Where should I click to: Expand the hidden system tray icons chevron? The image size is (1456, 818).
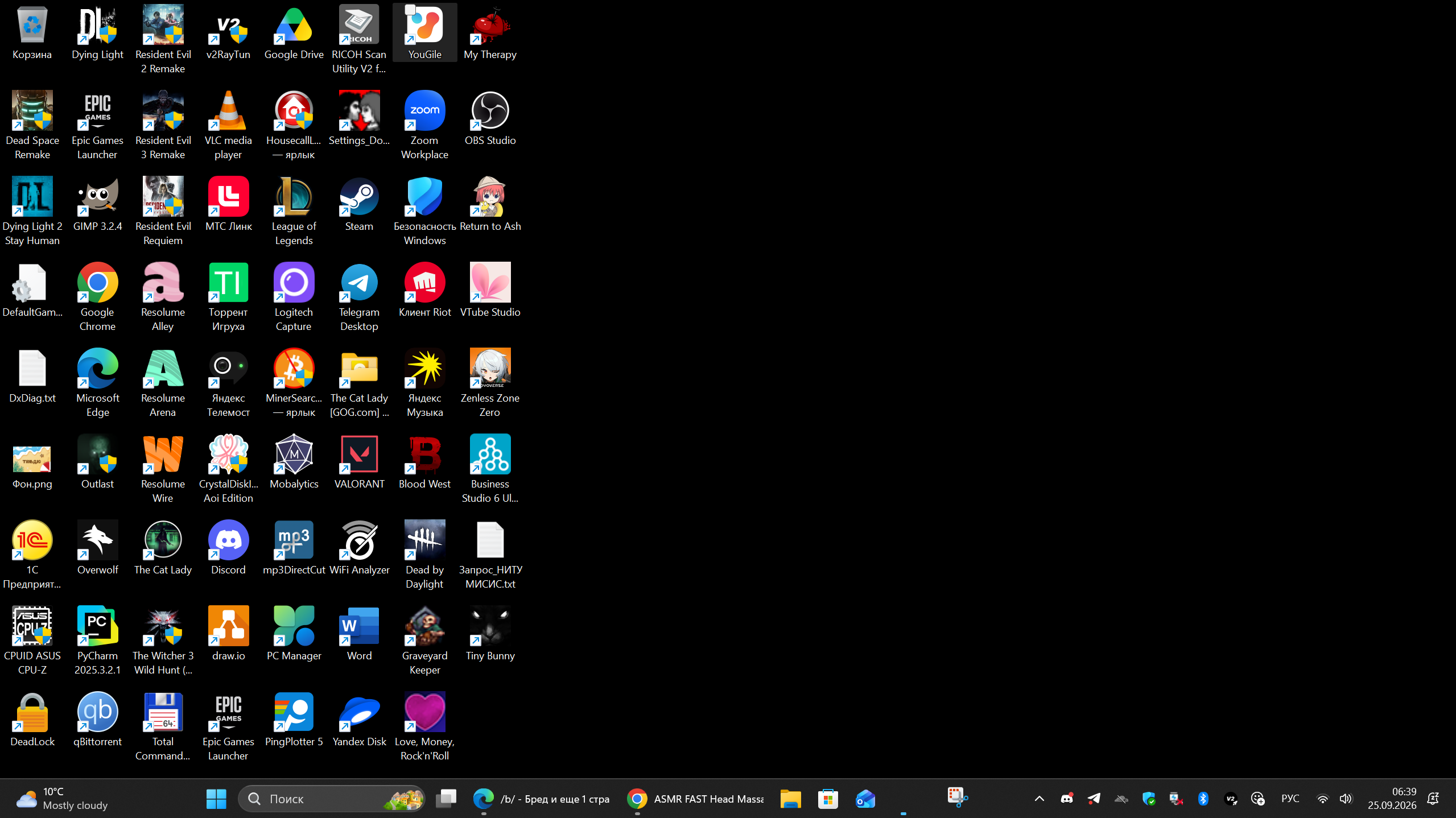tap(1039, 799)
